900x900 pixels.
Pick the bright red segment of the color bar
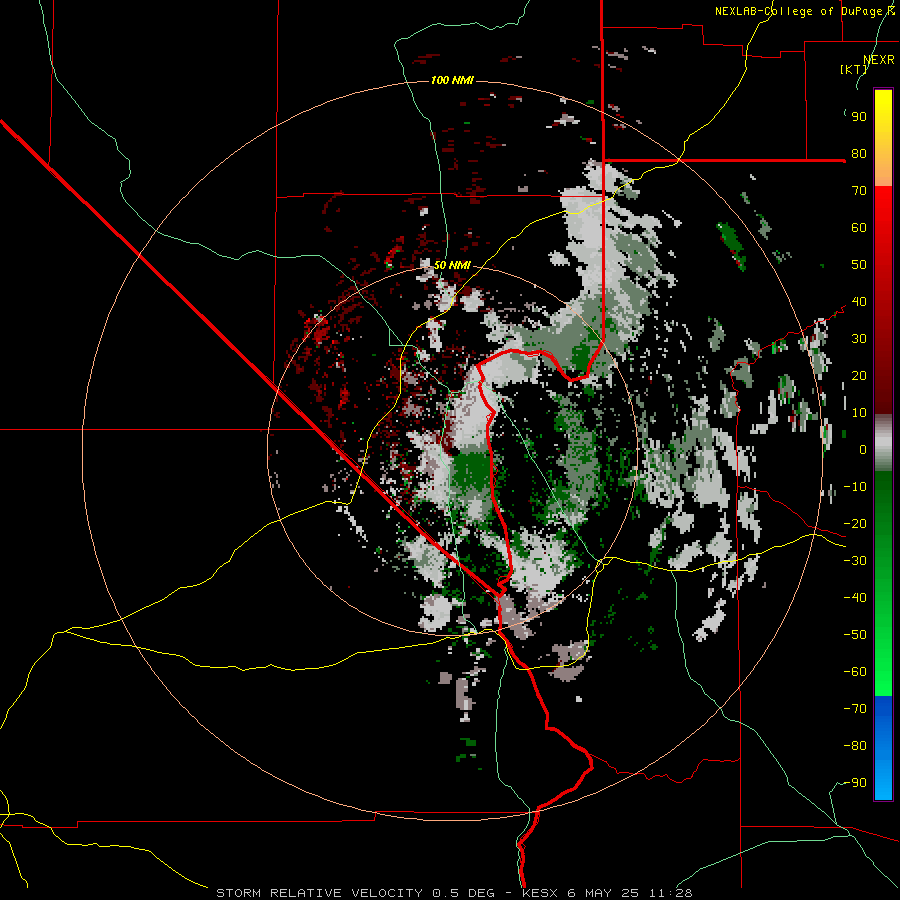pos(883,218)
